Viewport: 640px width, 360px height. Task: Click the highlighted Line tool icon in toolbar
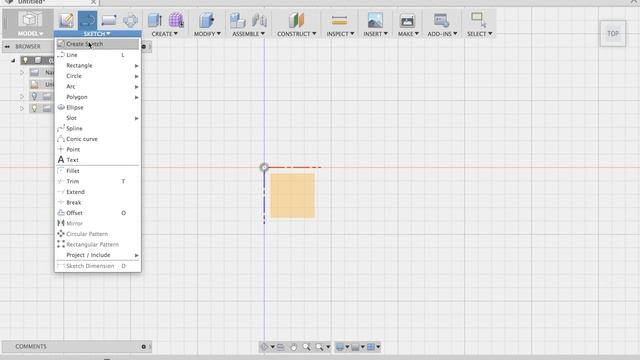click(x=87, y=20)
